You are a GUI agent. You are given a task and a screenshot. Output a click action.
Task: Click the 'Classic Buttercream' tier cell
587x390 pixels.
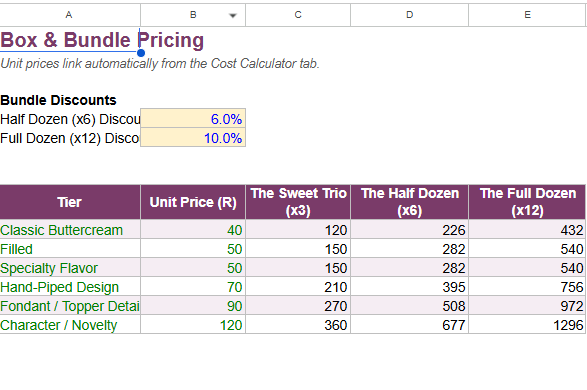(70, 229)
